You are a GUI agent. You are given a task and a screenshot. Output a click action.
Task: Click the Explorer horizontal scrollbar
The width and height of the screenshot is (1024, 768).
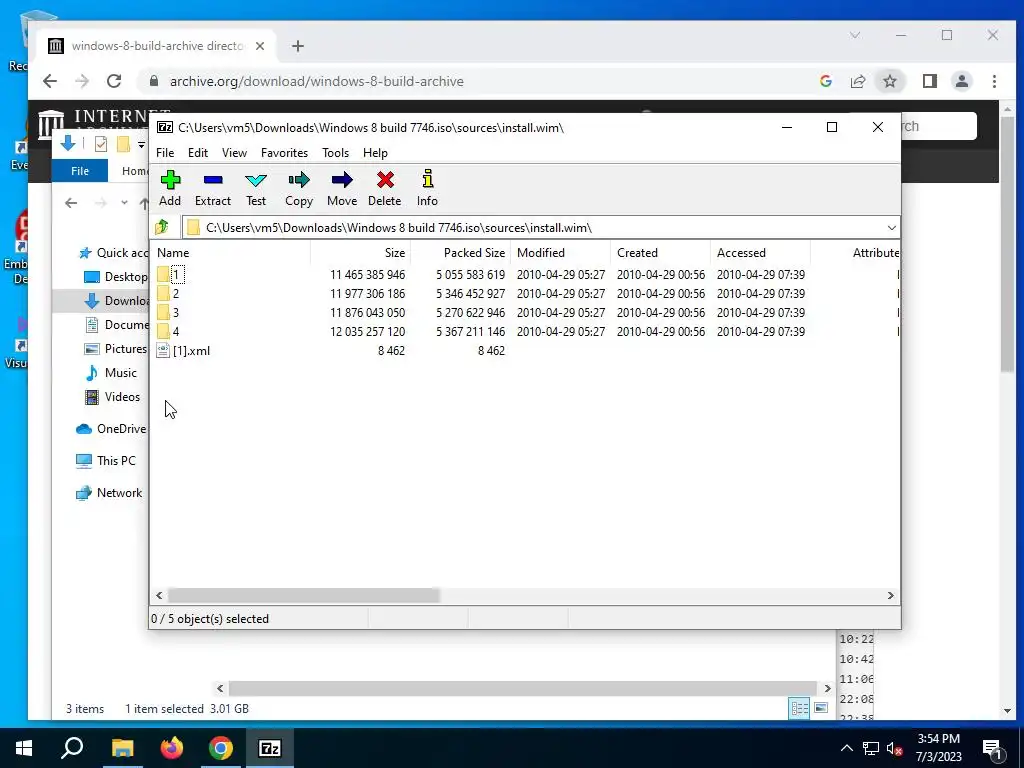point(522,688)
